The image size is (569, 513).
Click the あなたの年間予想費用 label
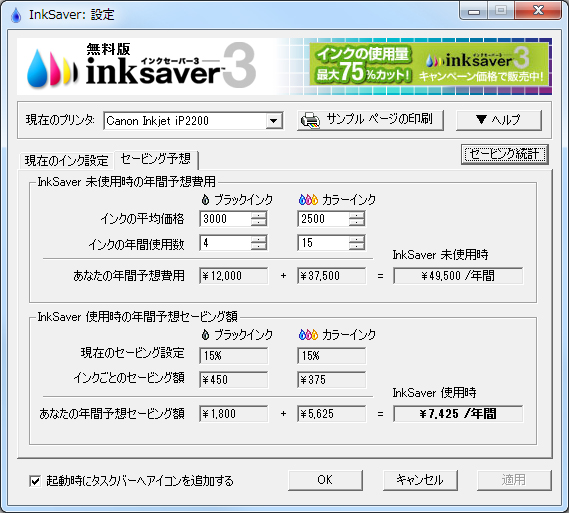[x=129, y=276]
